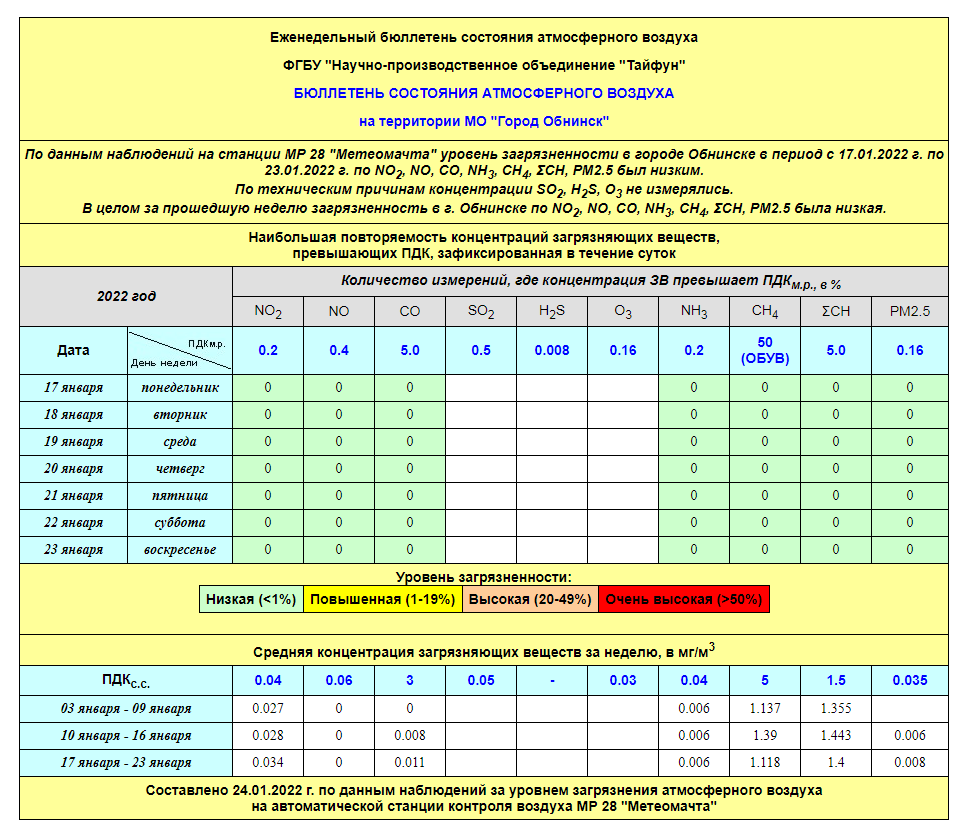Screen dimensions: 969x835
Task: Click the green Низкая (<1%) legend swatch
Action: 251,600
